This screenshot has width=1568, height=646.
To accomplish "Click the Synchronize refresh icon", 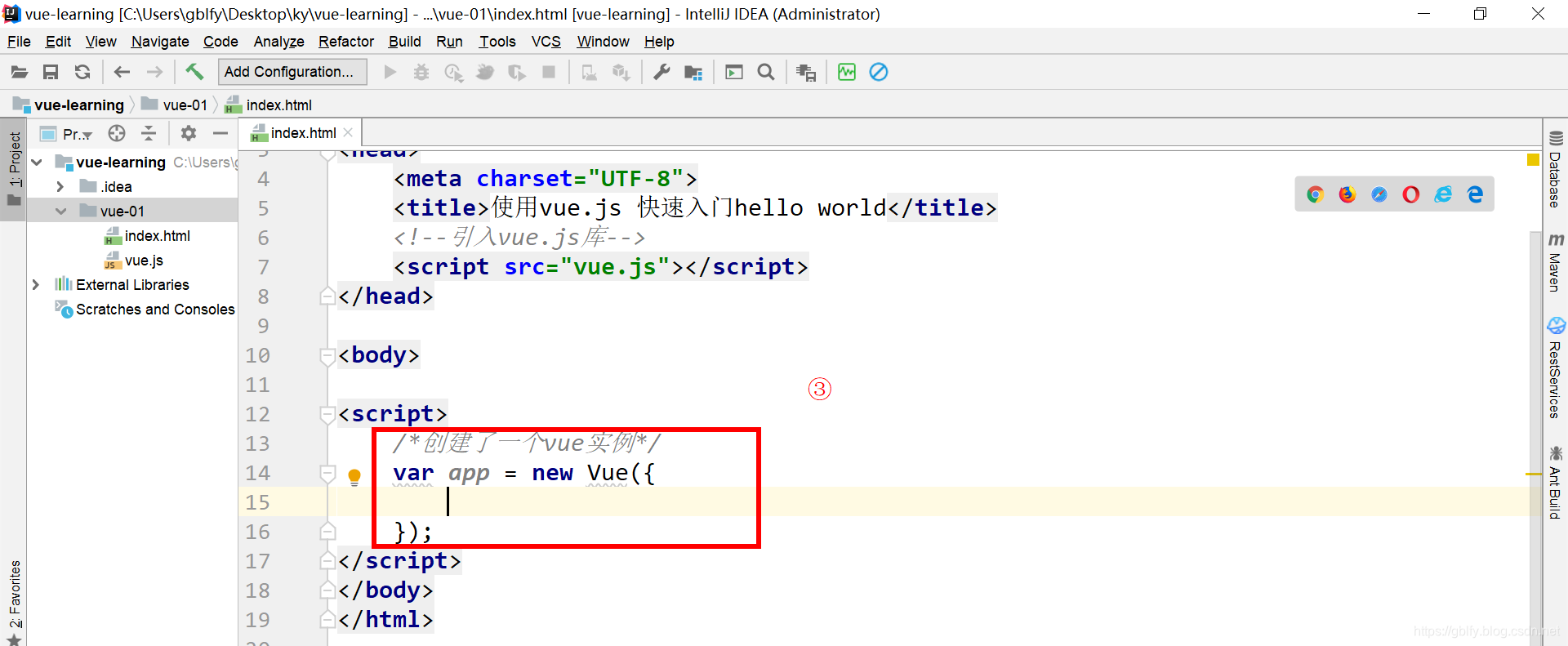I will click(82, 72).
